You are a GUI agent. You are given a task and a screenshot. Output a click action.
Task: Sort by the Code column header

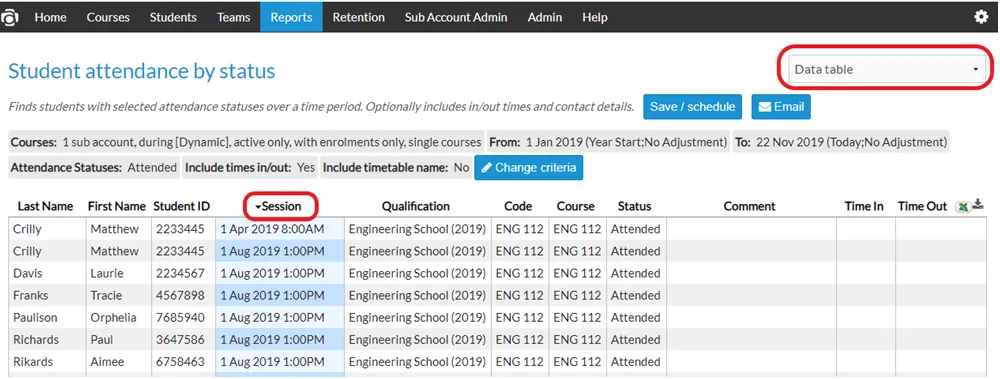pyautogui.click(x=518, y=206)
